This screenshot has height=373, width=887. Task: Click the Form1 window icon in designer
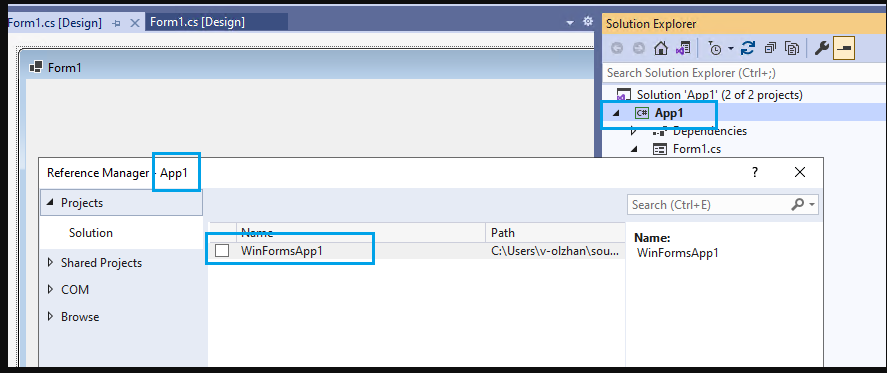click(36, 67)
